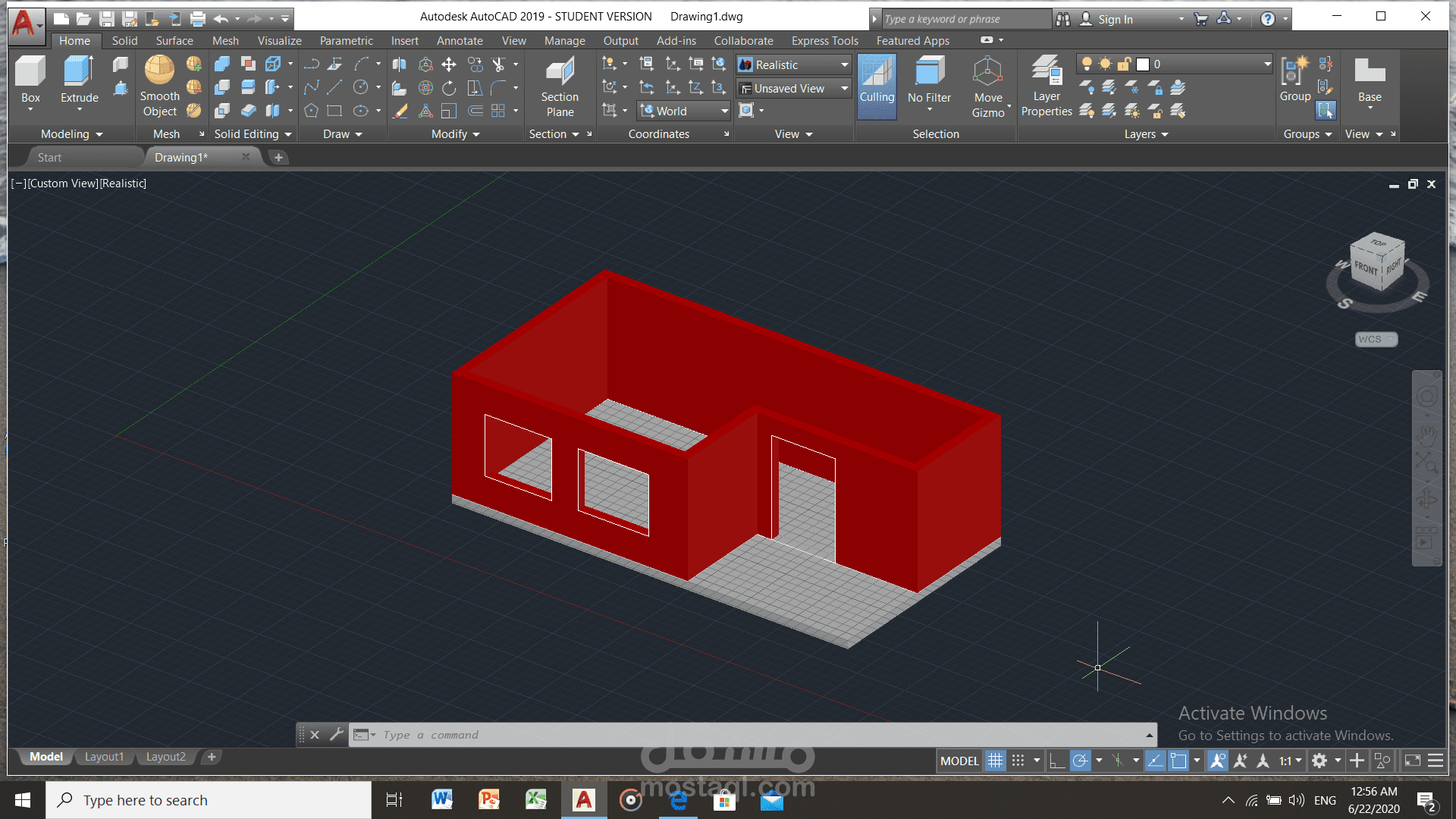The height and width of the screenshot is (819, 1456).
Task: Select the Move Gizmo tool
Action: [987, 72]
